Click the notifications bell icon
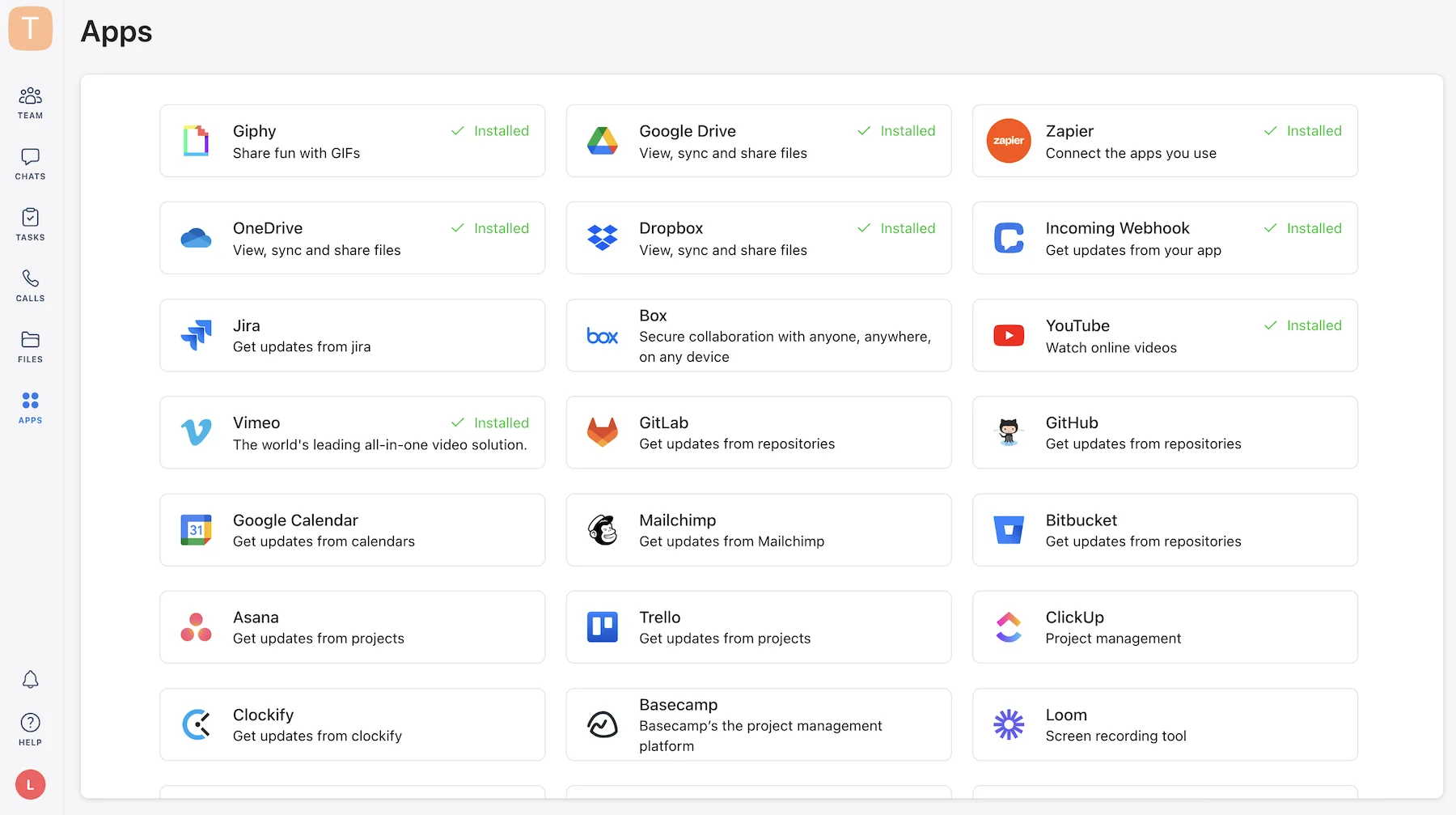Image resolution: width=1456 pixels, height=815 pixels. click(30, 680)
